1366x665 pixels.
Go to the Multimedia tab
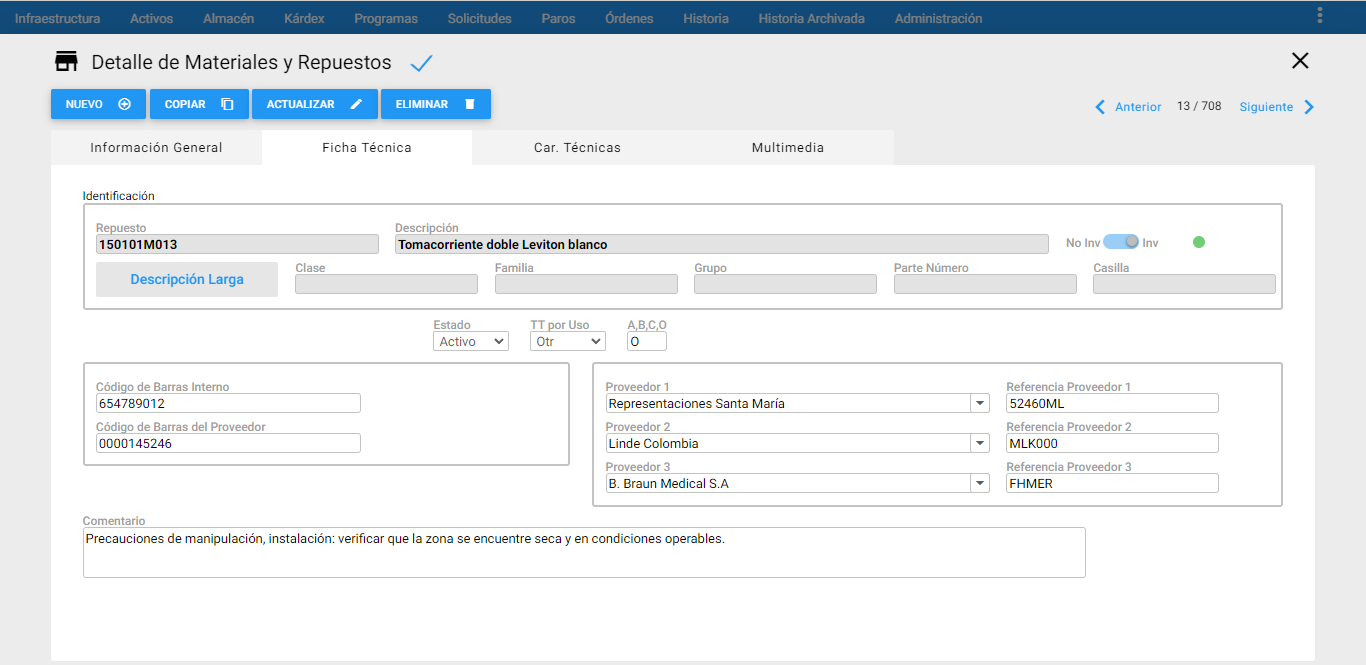pyautogui.click(x=788, y=147)
